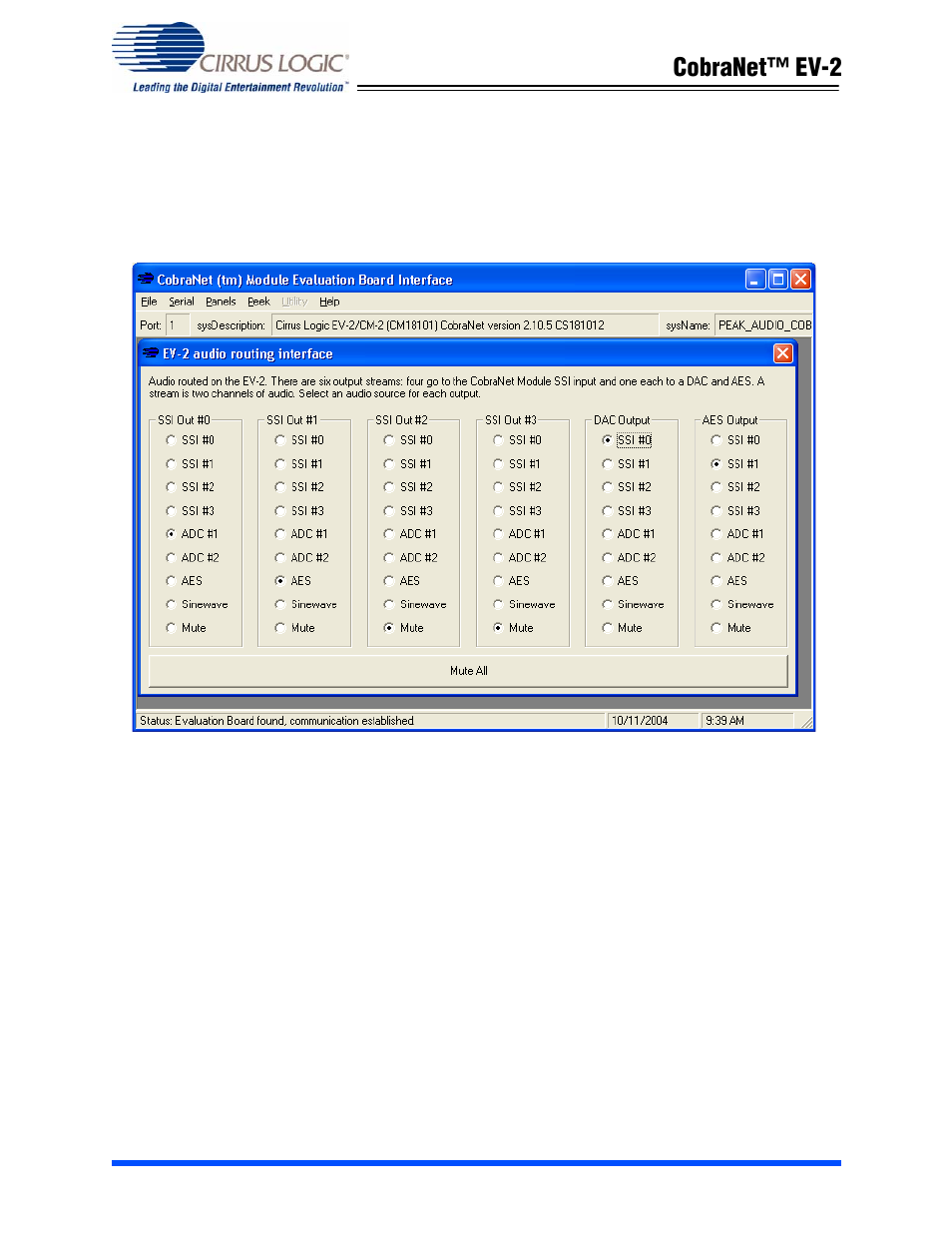Open the File menu
This screenshot has height=1233, width=952.
pyautogui.click(x=149, y=302)
